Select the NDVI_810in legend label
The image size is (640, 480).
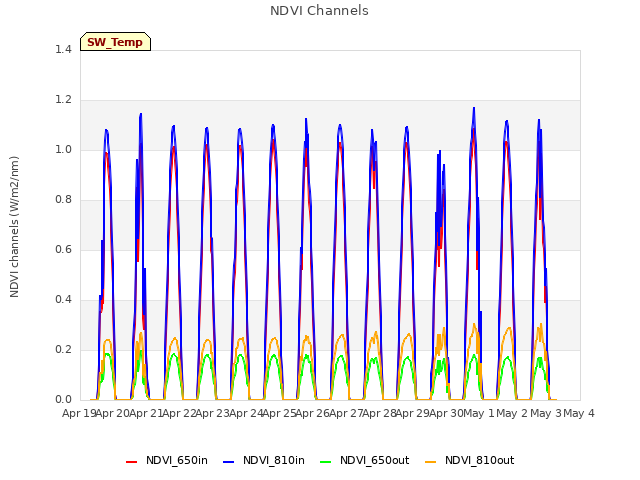274,461
